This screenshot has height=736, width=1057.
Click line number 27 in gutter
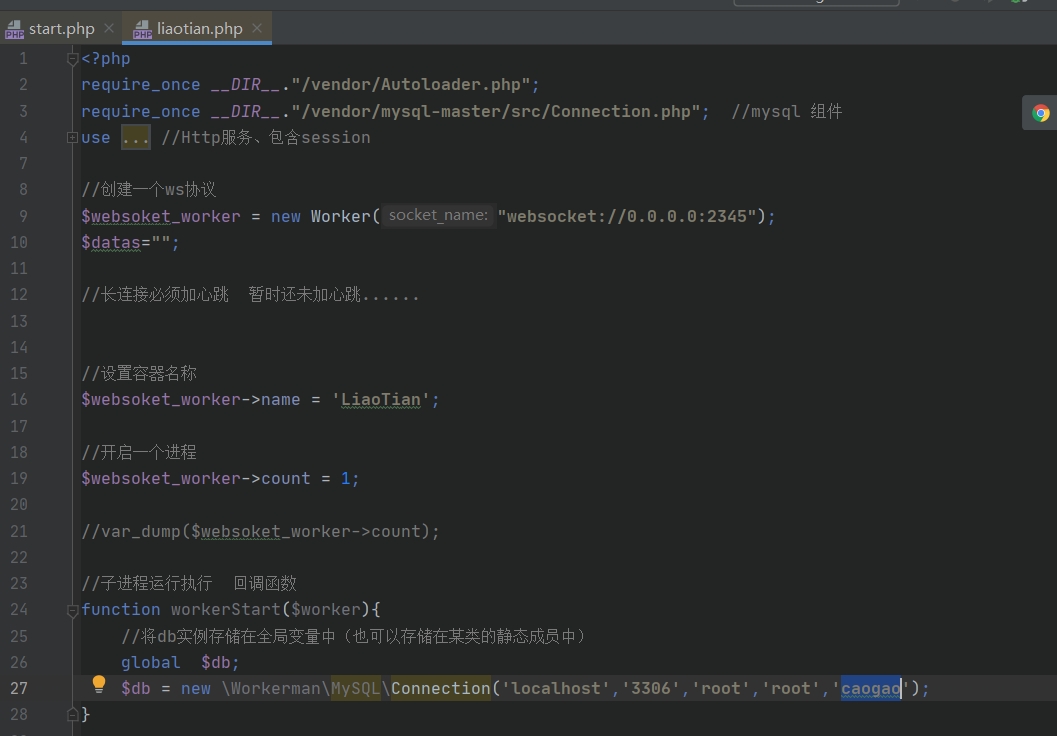tap(19, 688)
